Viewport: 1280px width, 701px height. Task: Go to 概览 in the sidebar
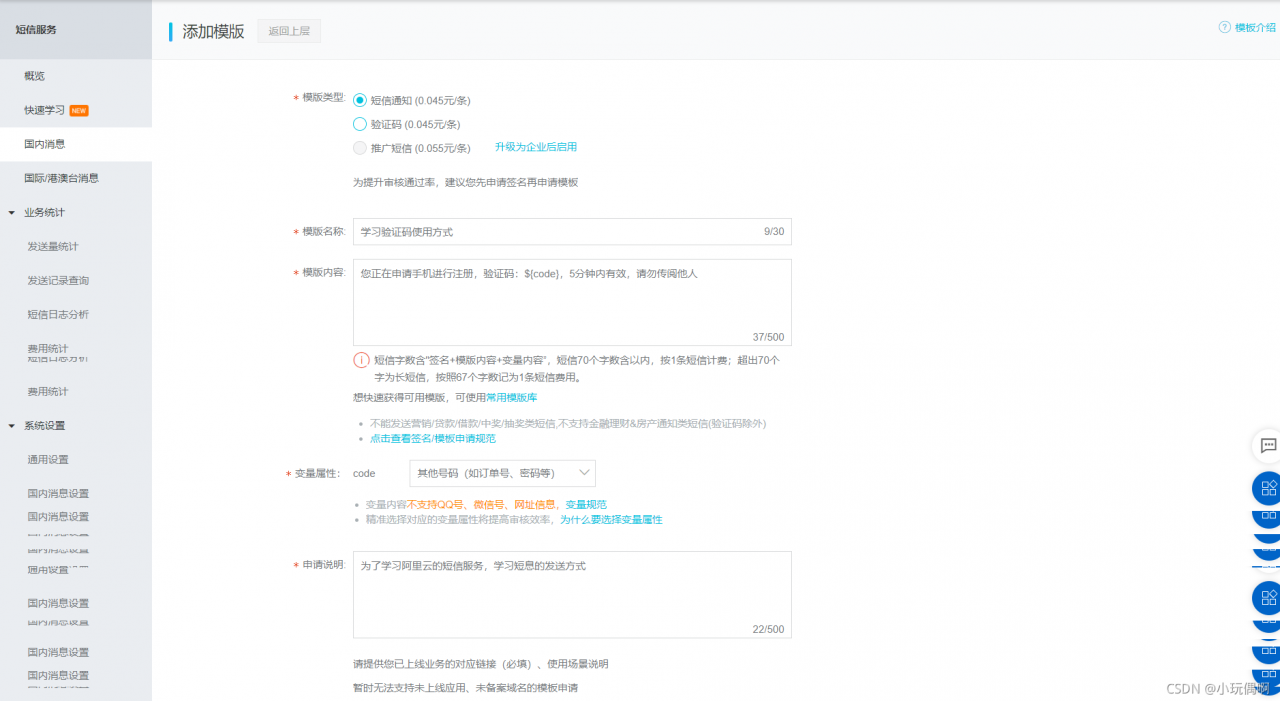pyautogui.click(x=33, y=75)
